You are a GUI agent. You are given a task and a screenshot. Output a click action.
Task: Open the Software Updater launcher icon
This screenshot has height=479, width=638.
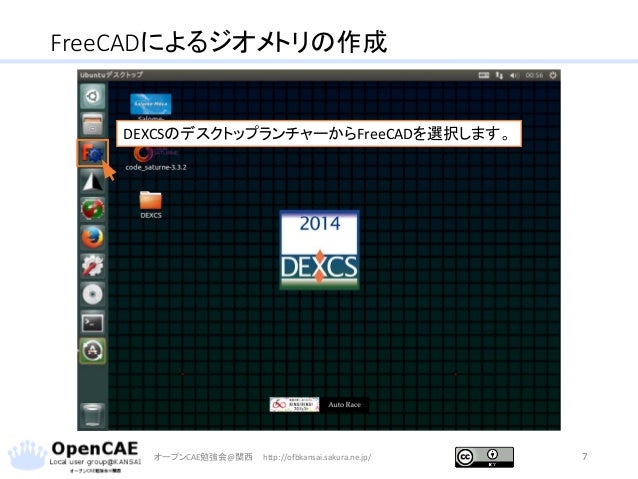coord(93,351)
